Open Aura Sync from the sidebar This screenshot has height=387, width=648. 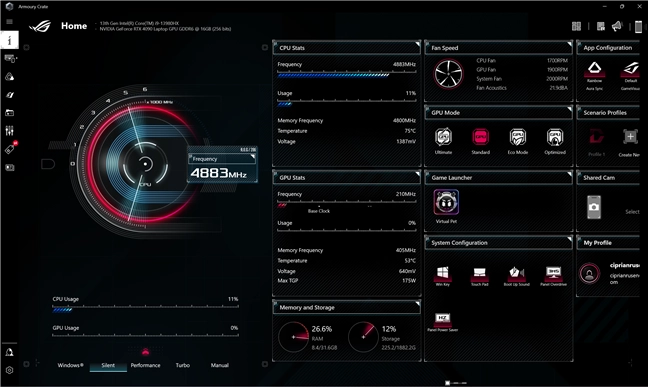10,76
